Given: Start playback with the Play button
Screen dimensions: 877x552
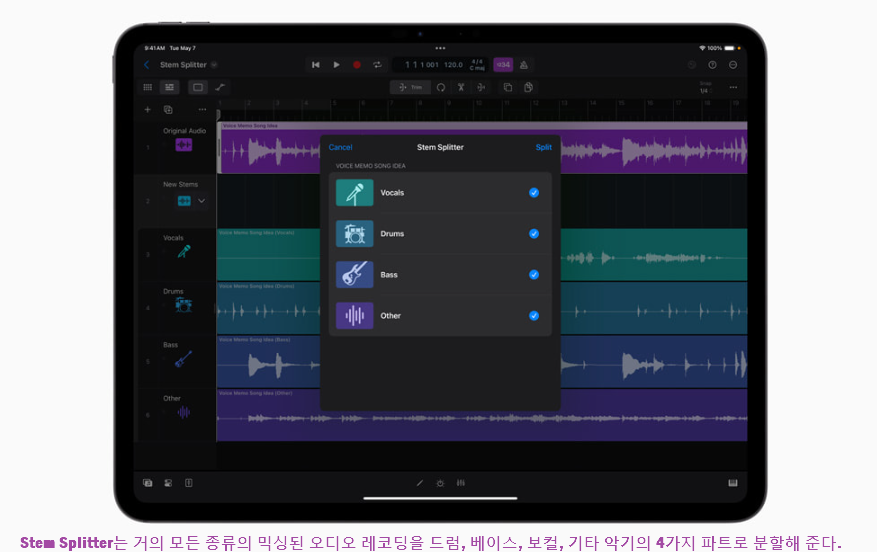Looking at the screenshot, I should [x=336, y=65].
